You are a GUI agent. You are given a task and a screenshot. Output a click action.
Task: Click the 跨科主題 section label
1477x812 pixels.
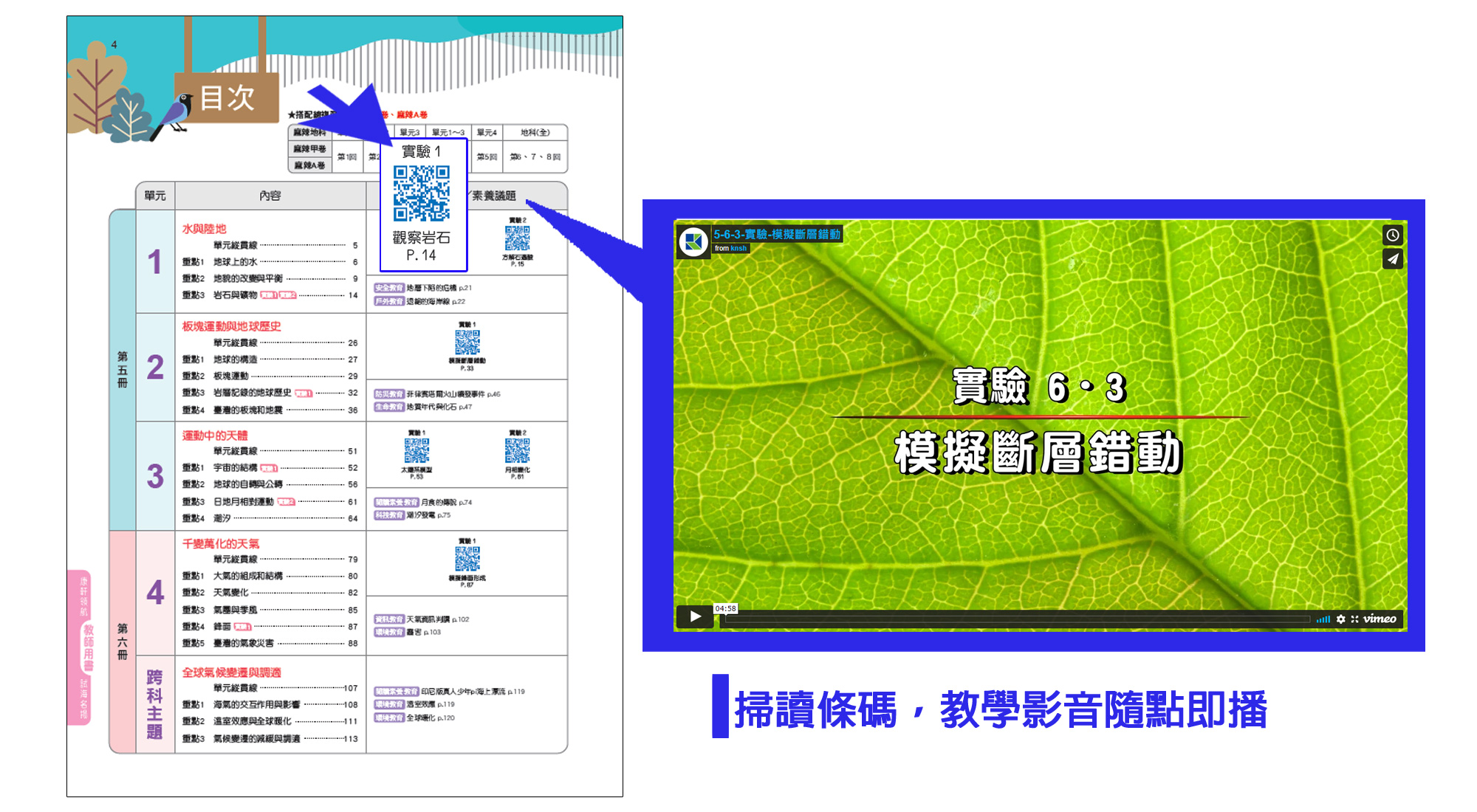click(x=154, y=704)
